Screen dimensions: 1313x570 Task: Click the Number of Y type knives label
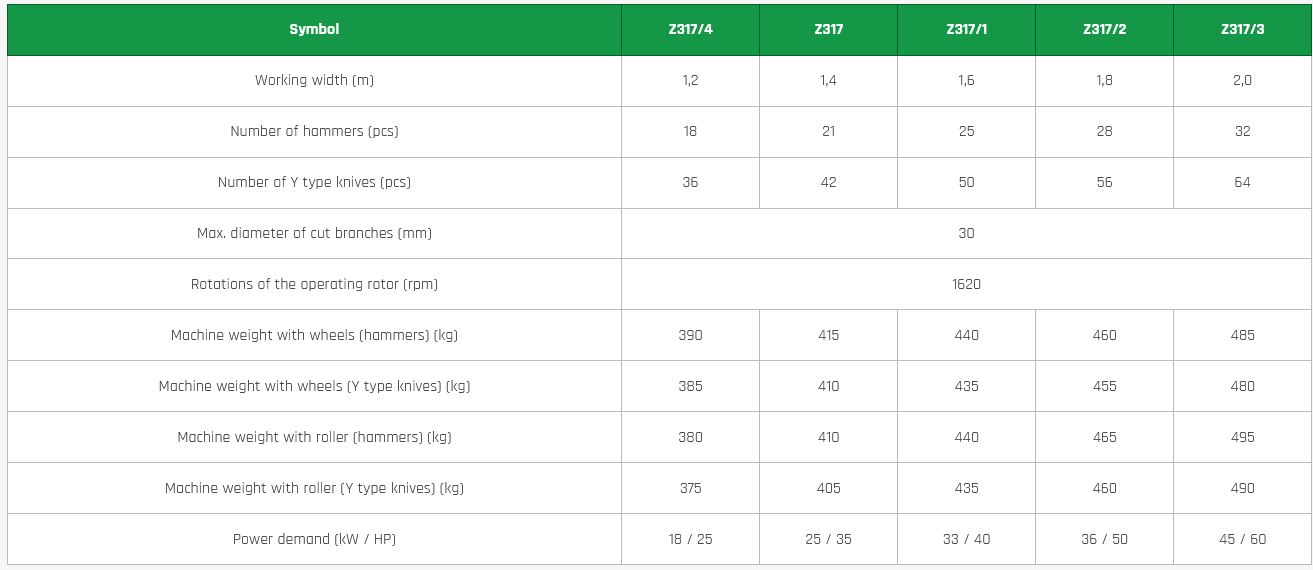(x=314, y=182)
